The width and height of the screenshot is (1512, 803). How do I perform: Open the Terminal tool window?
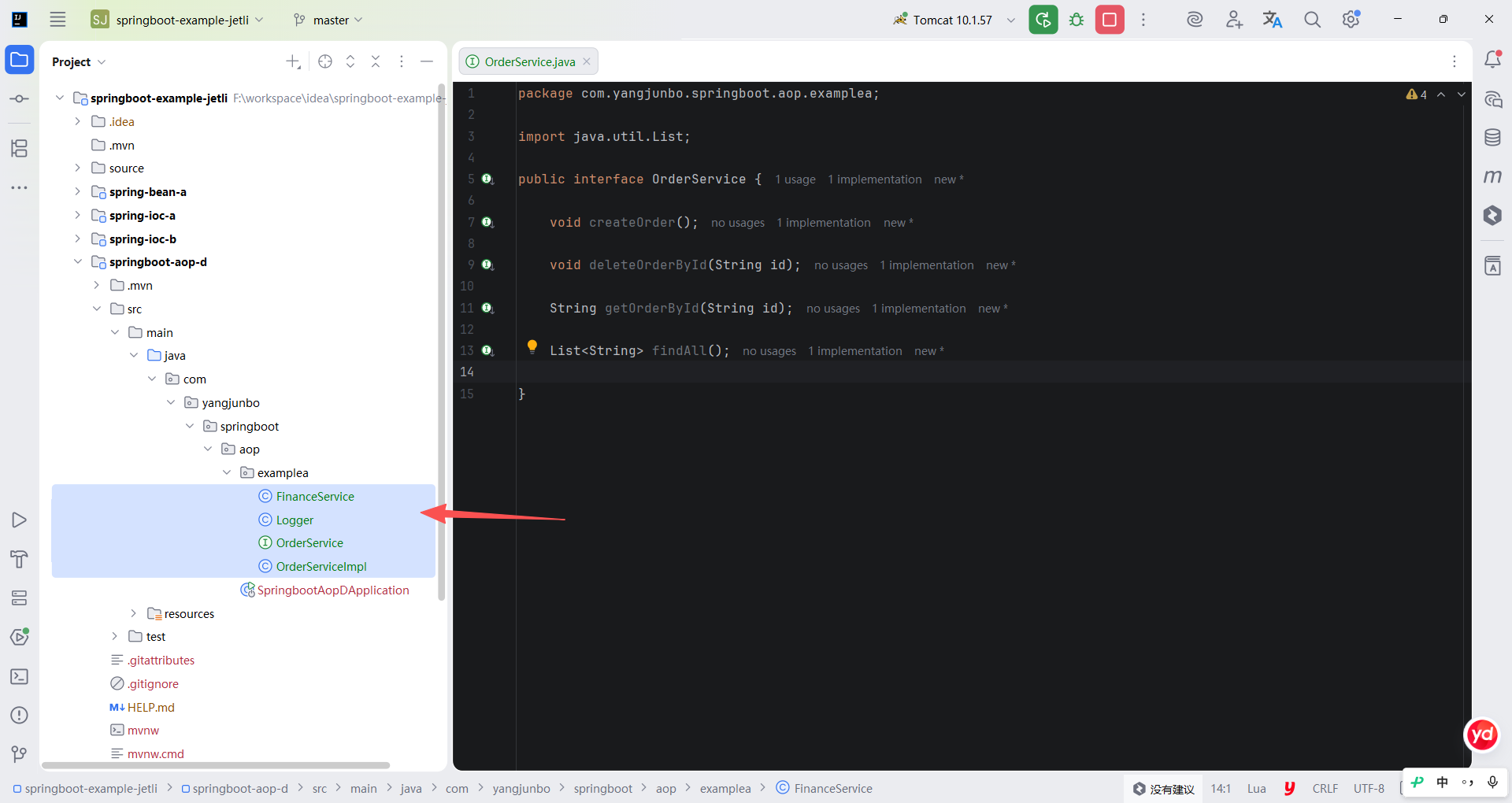tap(20, 677)
